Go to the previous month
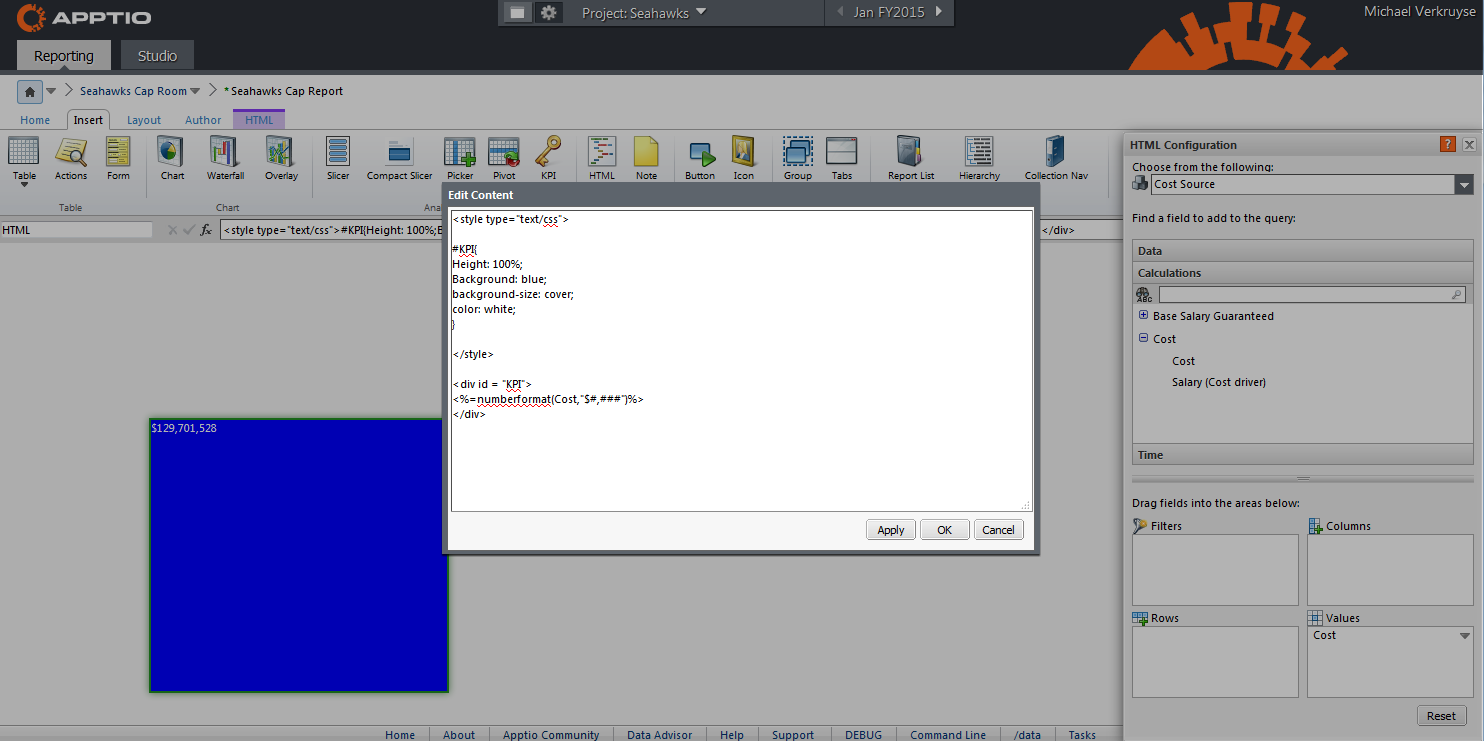1484x741 pixels. coord(839,12)
